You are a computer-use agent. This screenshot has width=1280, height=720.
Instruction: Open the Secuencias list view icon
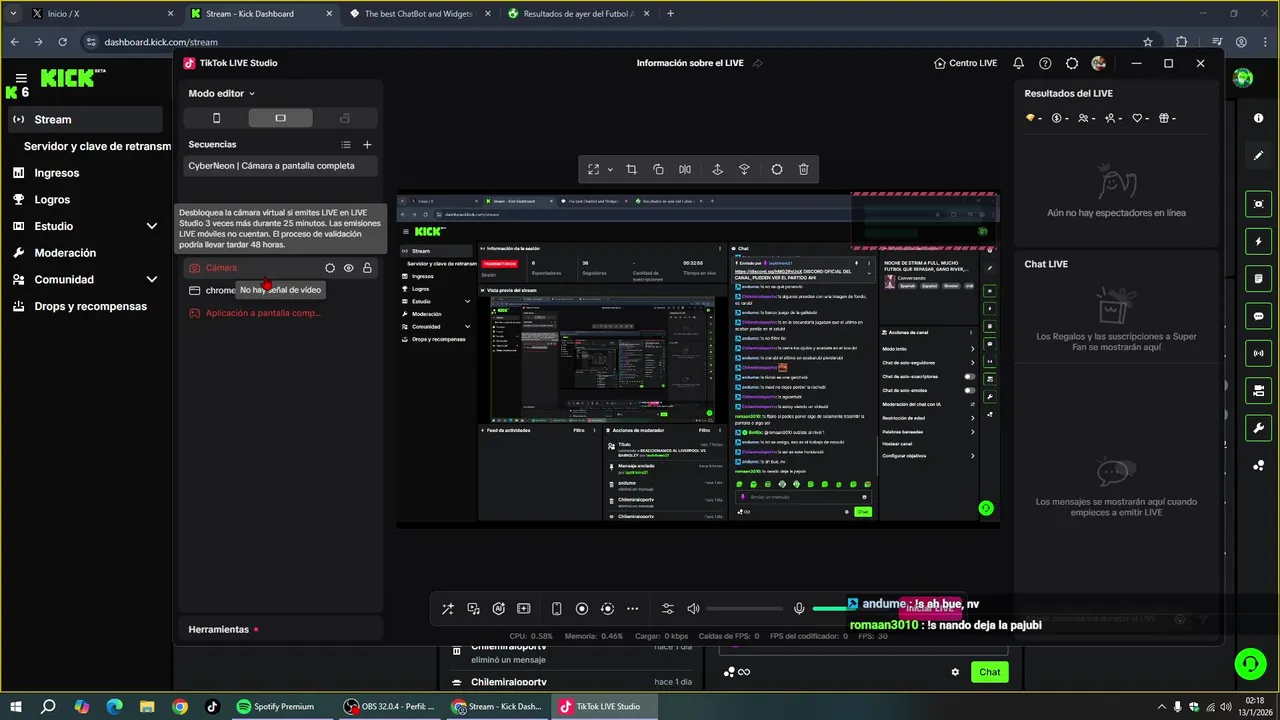tap(346, 145)
